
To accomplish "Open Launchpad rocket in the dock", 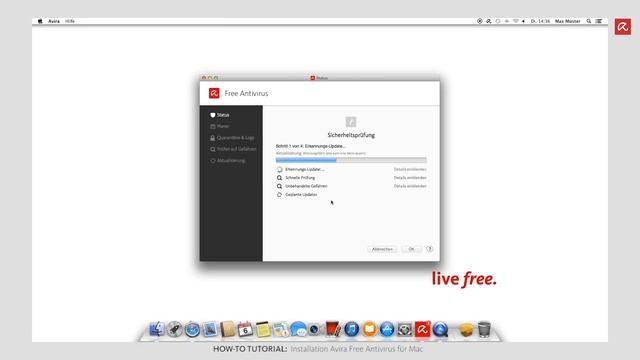I will 175,329.
